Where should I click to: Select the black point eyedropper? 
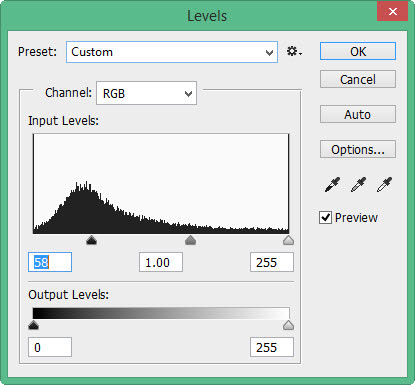pos(332,184)
